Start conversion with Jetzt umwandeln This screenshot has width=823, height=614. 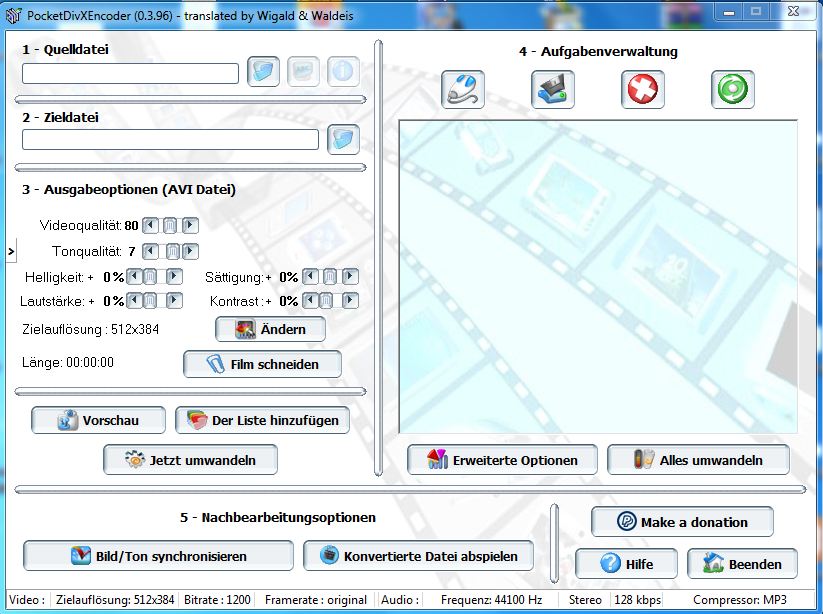190,460
